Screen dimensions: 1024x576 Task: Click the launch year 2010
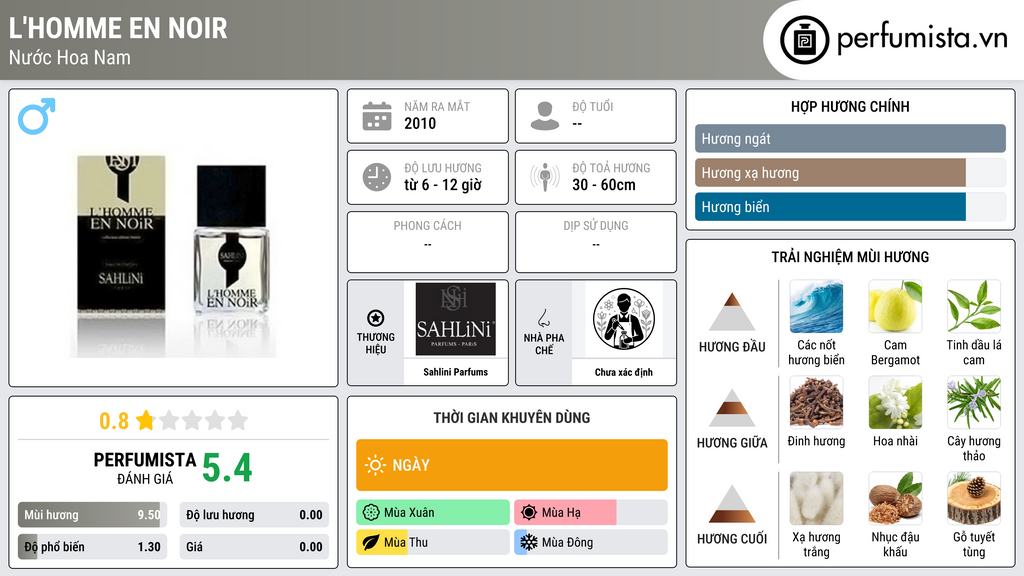420,123
